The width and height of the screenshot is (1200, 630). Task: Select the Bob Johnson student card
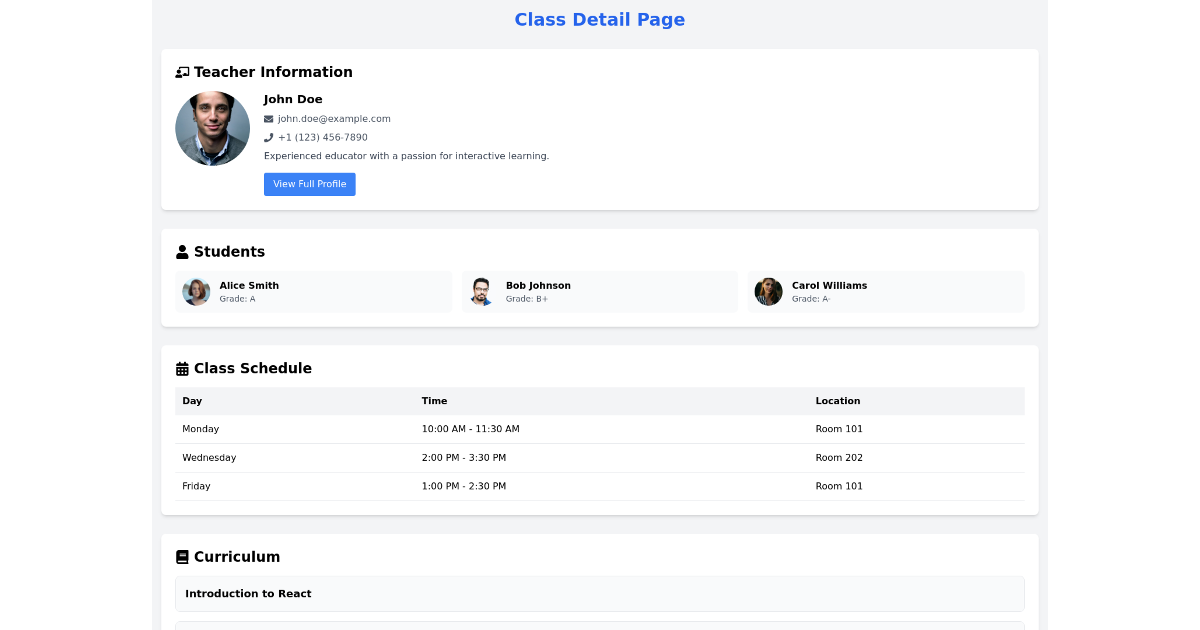[x=600, y=291]
